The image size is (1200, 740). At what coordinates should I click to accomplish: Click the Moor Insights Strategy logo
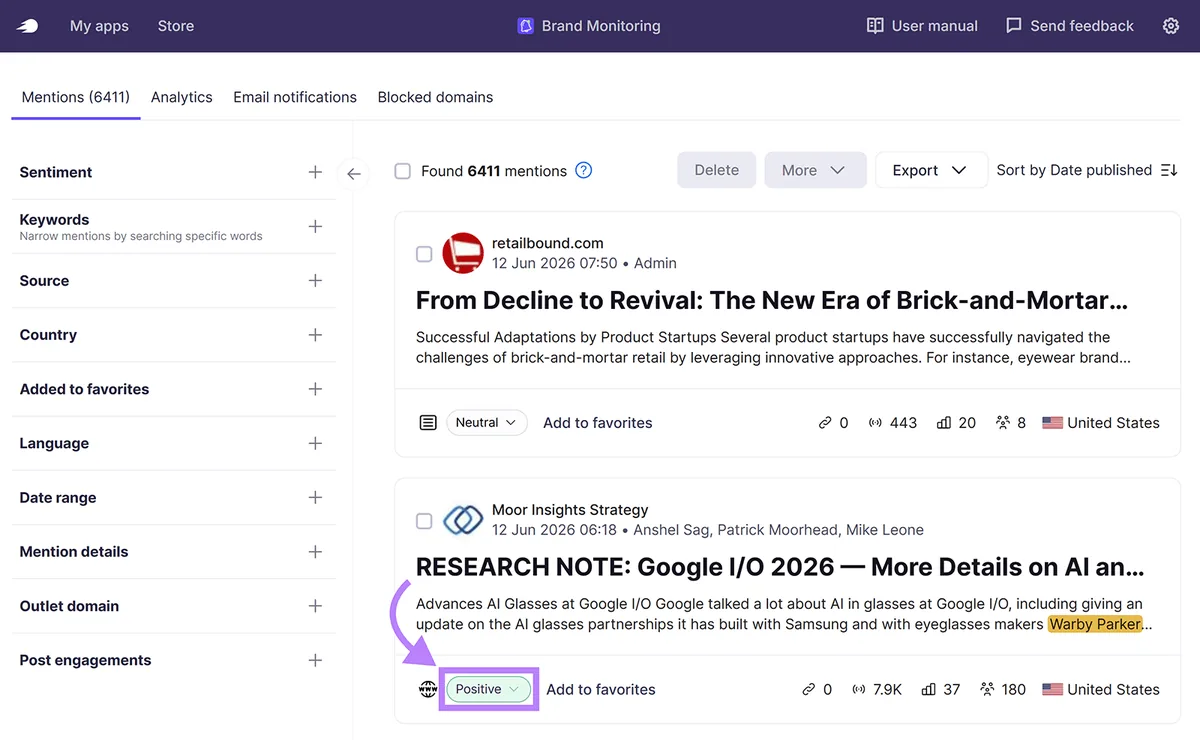[463, 520]
